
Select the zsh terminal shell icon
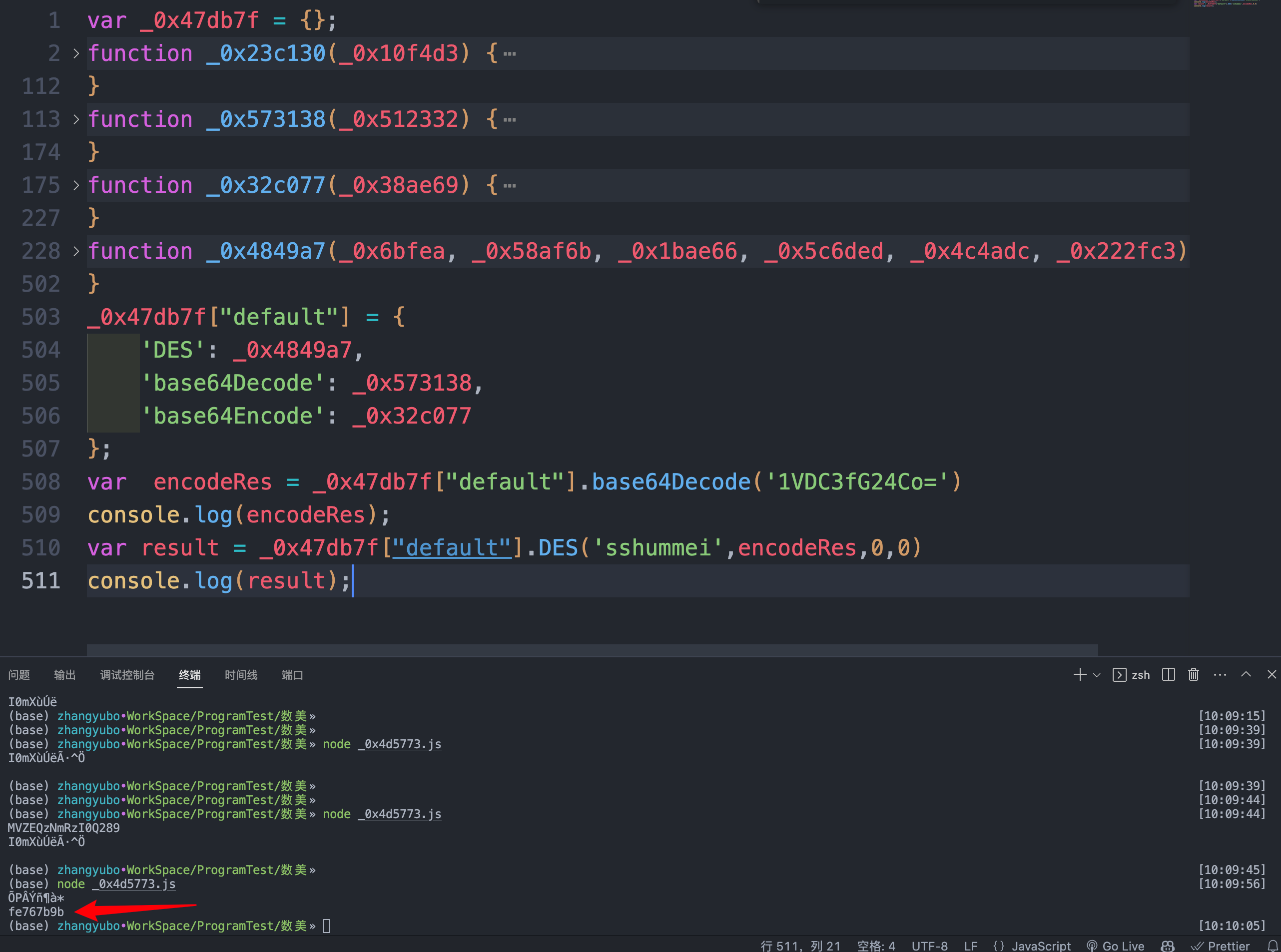[x=1119, y=675]
